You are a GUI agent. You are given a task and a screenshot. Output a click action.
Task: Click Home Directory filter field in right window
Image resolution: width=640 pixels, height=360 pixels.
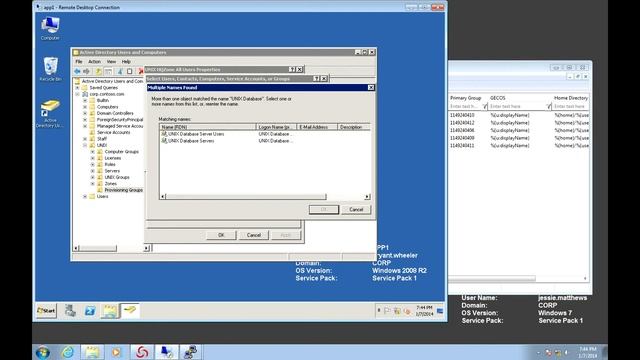571,106
